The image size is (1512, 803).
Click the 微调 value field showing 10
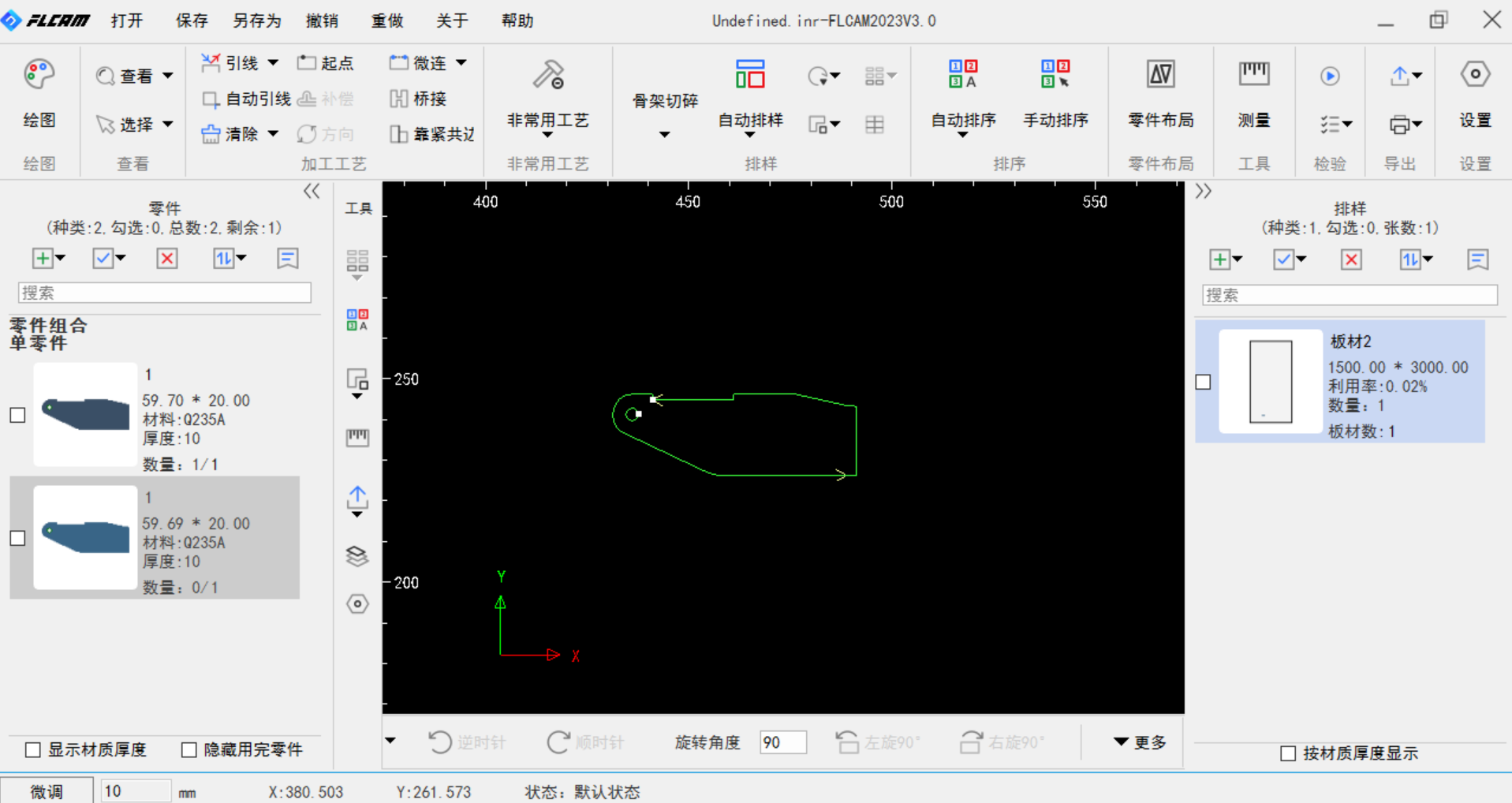pyautogui.click(x=136, y=791)
